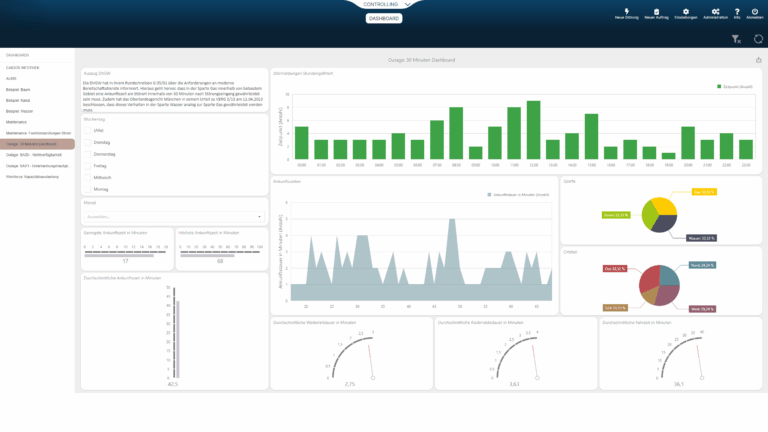Open Maintenance: Funktionsprüfungen Strom entry

(37, 133)
